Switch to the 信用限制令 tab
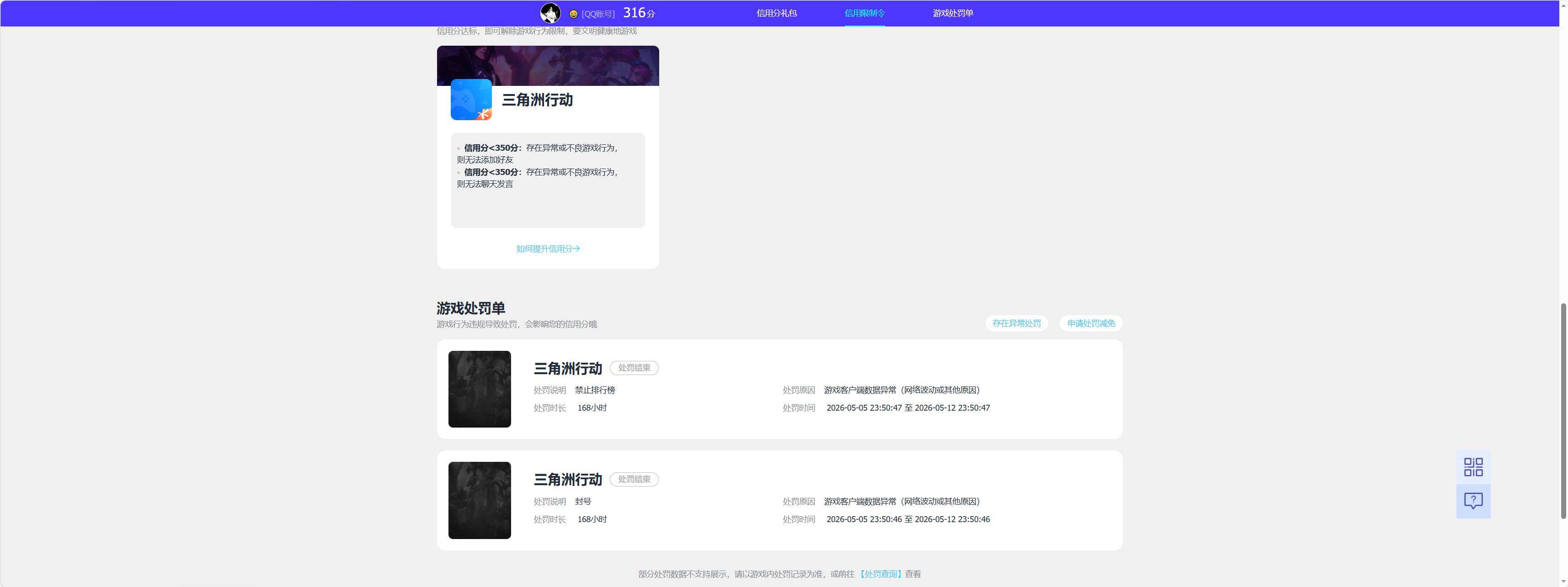The width and height of the screenshot is (1568, 587). point(864,13)
